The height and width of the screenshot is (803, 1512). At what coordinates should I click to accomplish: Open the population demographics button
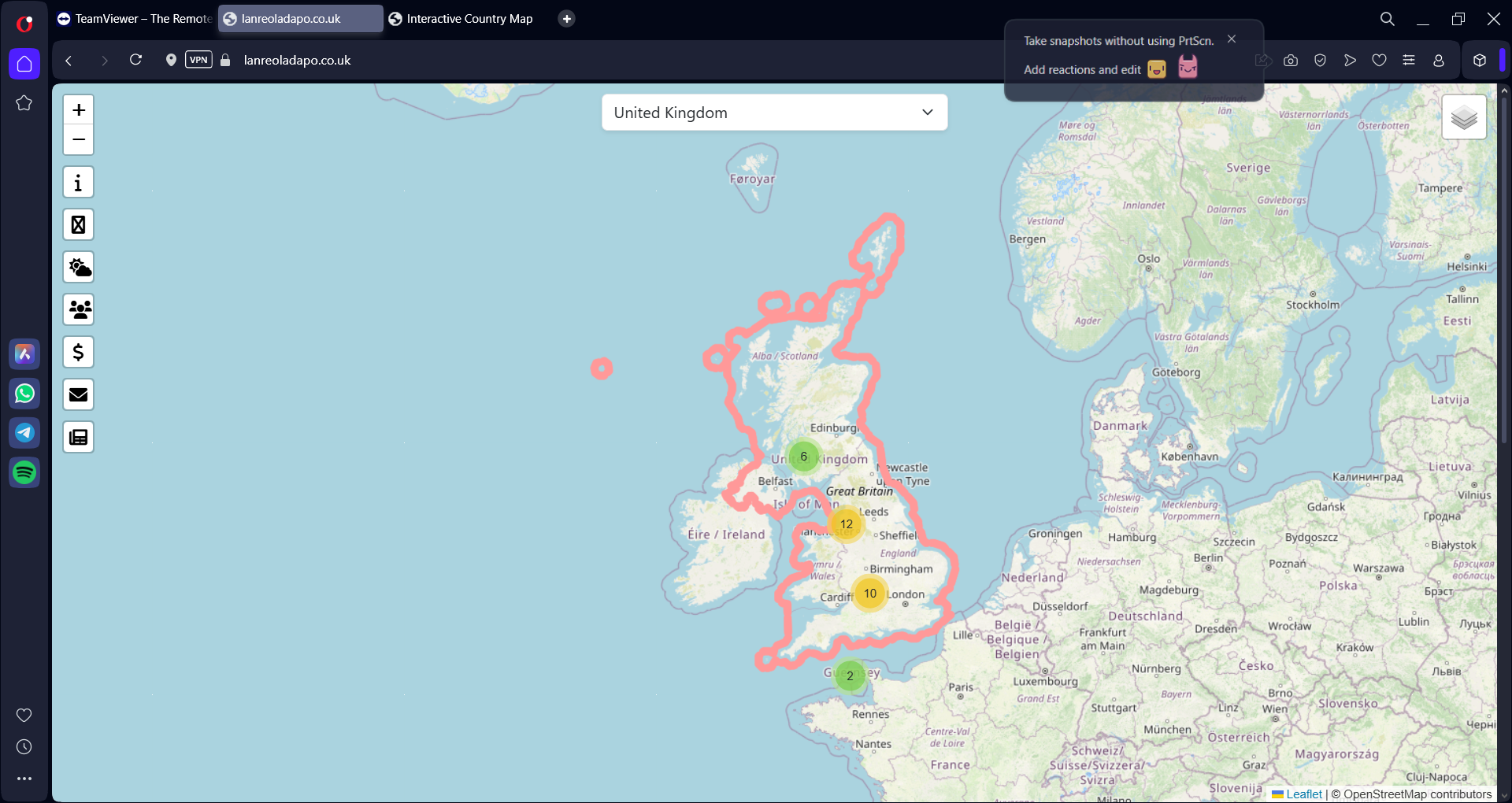pyautogui.click(x=78, y=310)
